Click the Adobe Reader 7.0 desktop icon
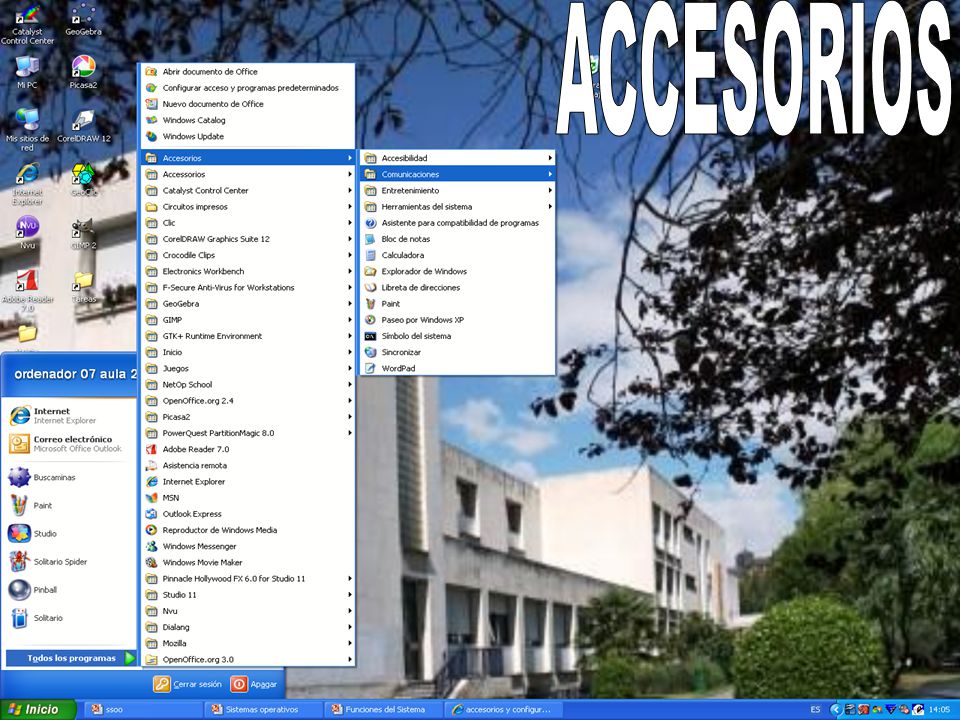This screenshot has width=960, height=720. click(x=28, y=291)
